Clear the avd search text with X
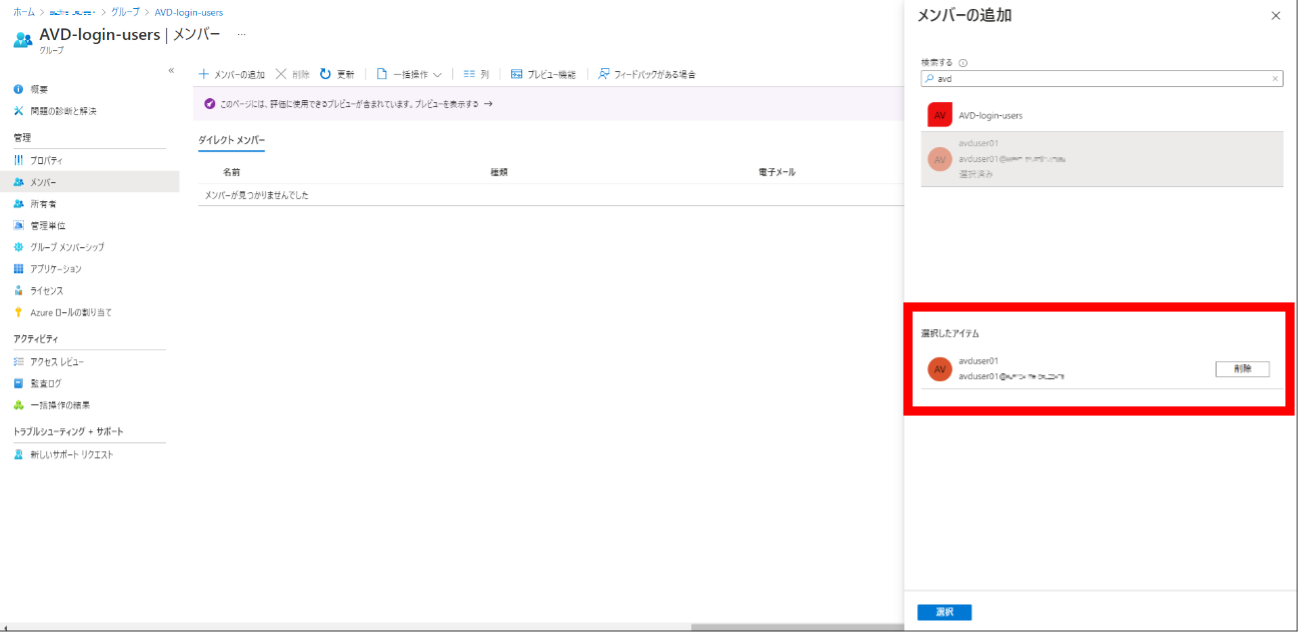Viewport: 1298px width, 632px height. [1275, 78]
